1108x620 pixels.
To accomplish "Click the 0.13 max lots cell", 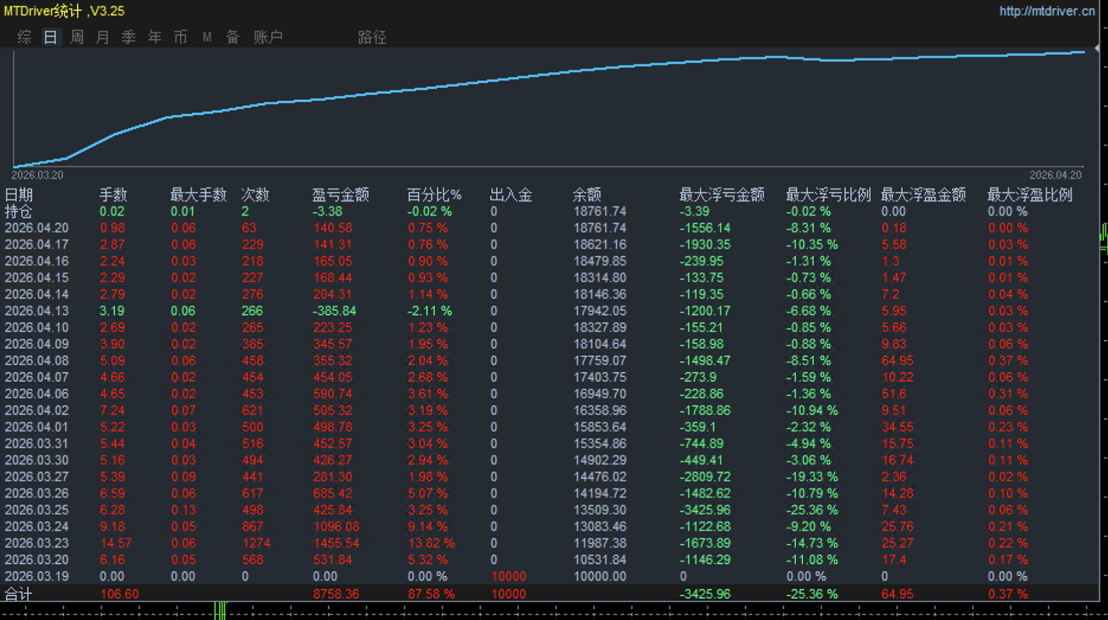I will click(184, 510).
